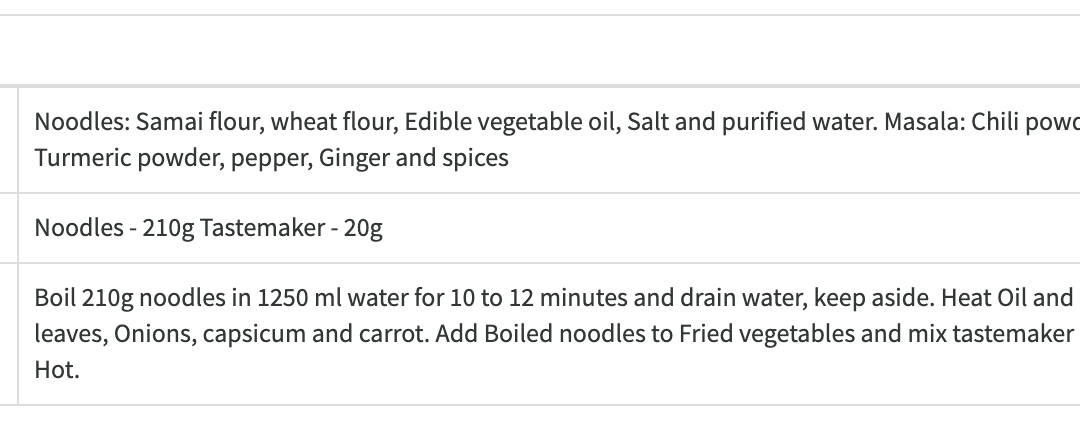Click the word "Hot." ending the instructions
This screenshot has width=1080, height=424.
57,370
